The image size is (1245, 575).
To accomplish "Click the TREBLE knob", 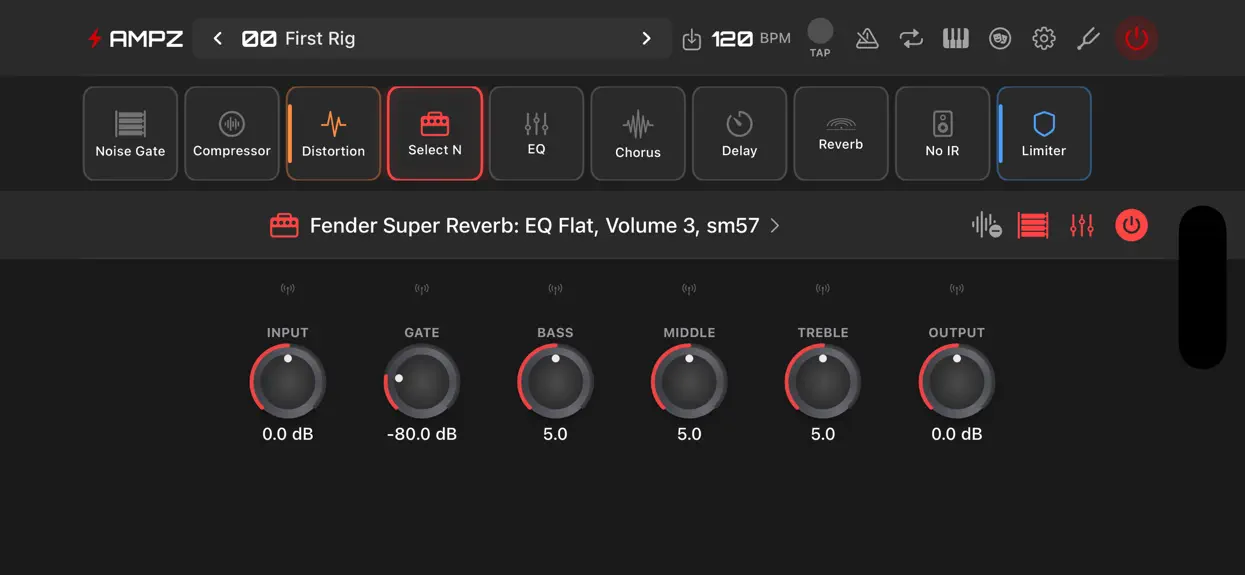I will pyautogui.click(x=823, y=381).
